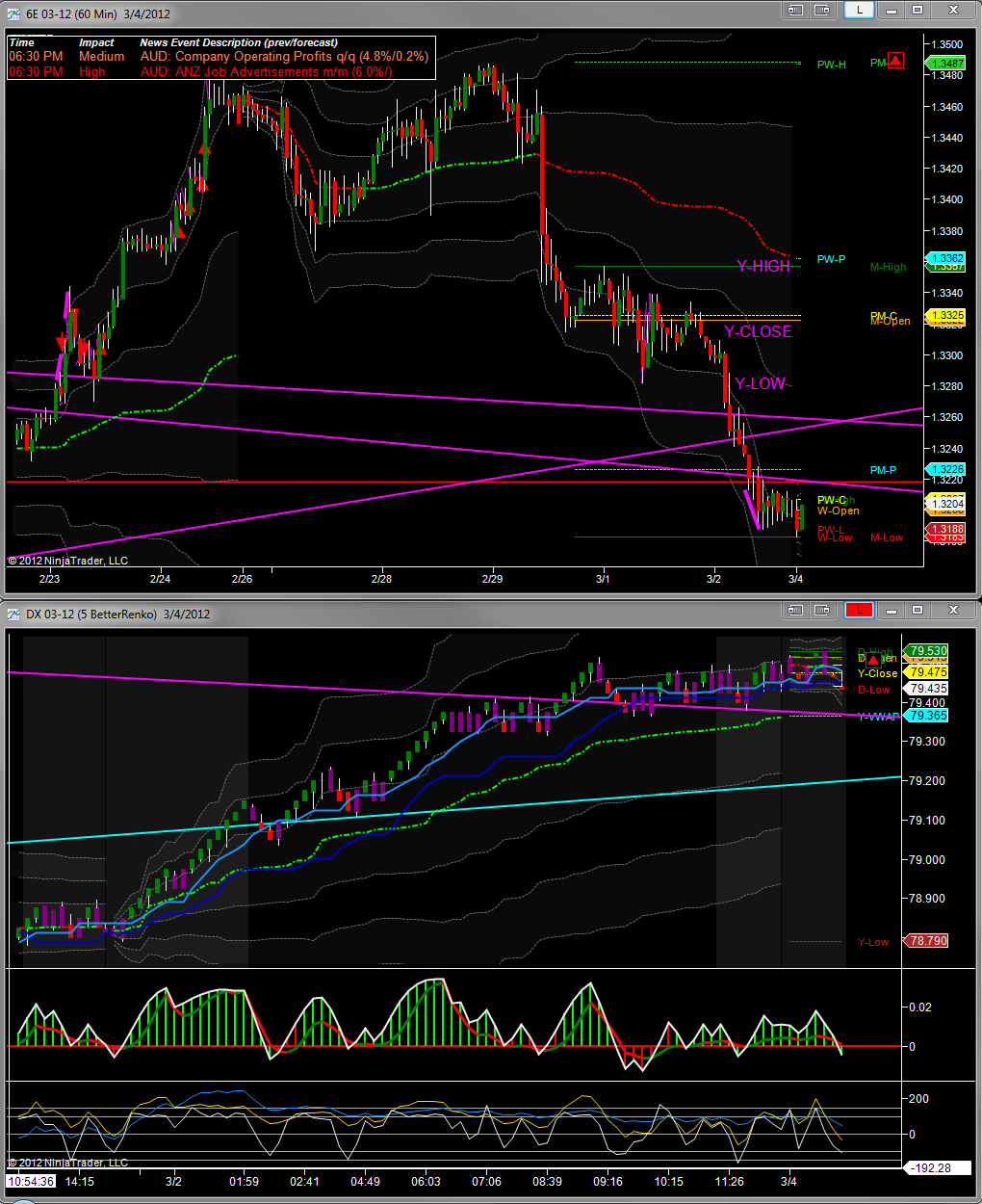The image size is (982, 1204).
Task: Click the PM-P level label
Action: pos(883,471)
